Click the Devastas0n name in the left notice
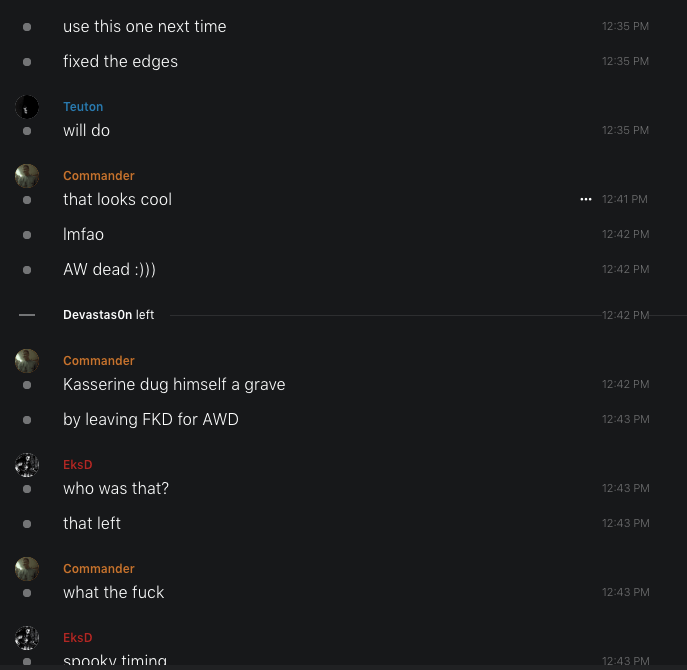Image resolution: width=687 pixels, height=670 pixels. click(97, 315)
